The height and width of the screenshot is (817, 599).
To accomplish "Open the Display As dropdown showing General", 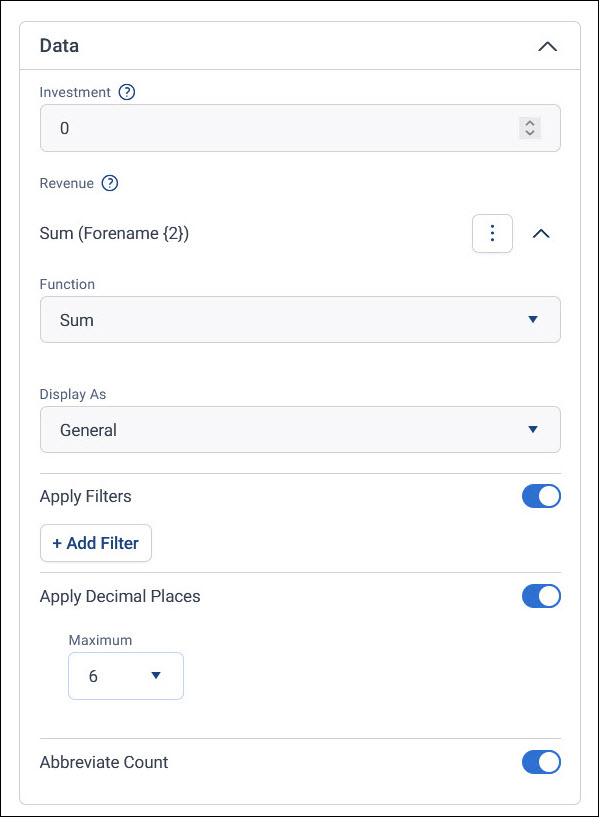I will [x=300, y=430].
